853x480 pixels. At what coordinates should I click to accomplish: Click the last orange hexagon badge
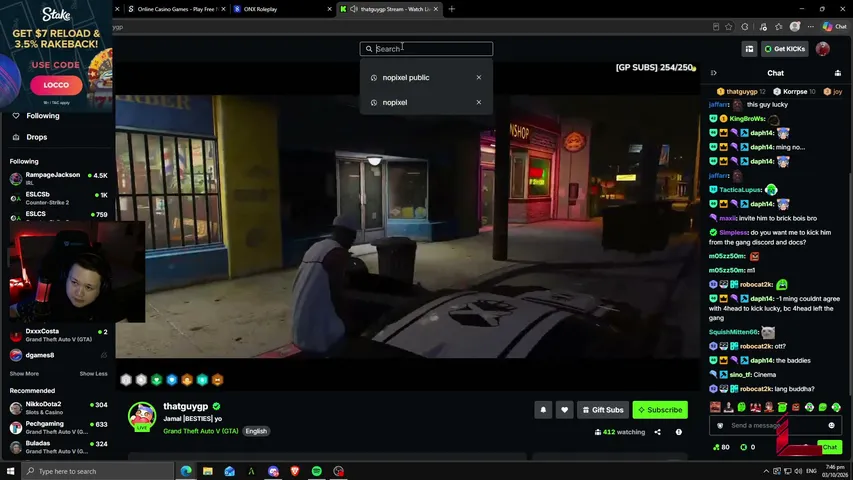pyautogui.click(x=218, y=380)
